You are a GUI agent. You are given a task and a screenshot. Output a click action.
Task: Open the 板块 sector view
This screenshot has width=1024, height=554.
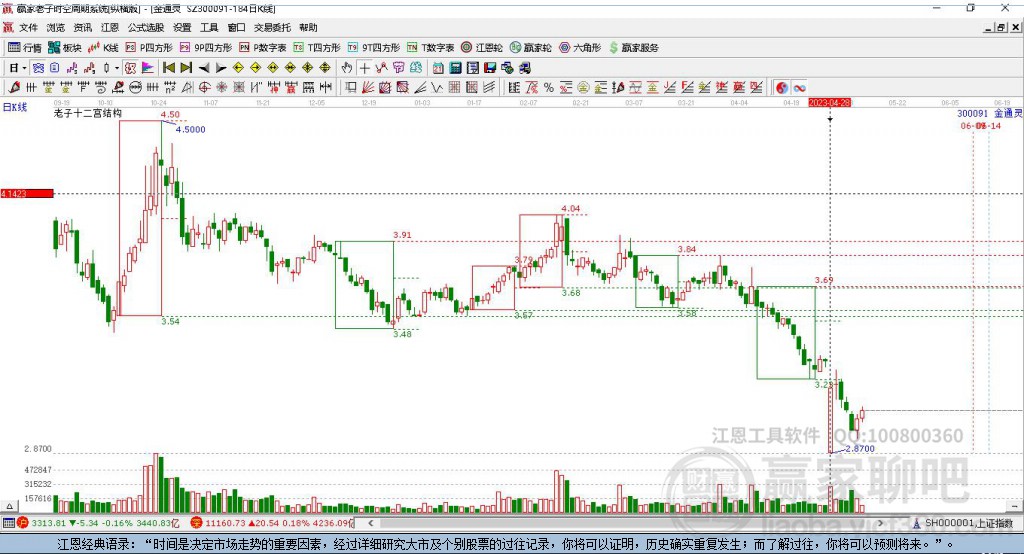coord(64,48)
